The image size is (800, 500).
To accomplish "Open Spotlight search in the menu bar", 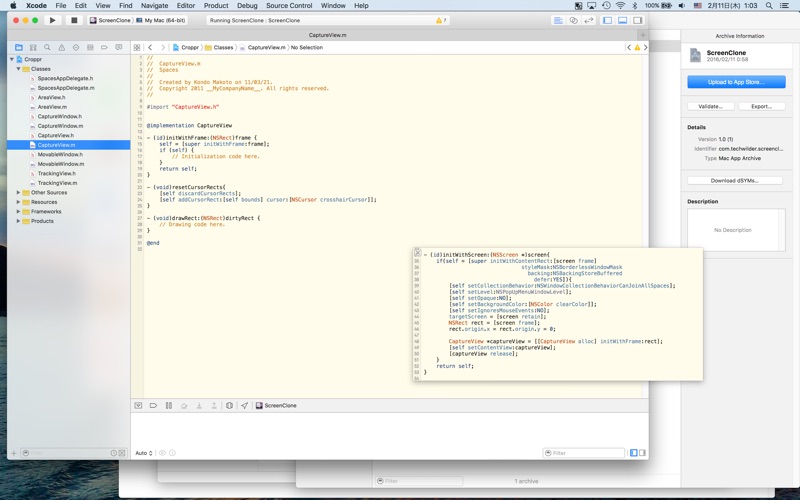I will pyautogui.click(x=769, y=6).
